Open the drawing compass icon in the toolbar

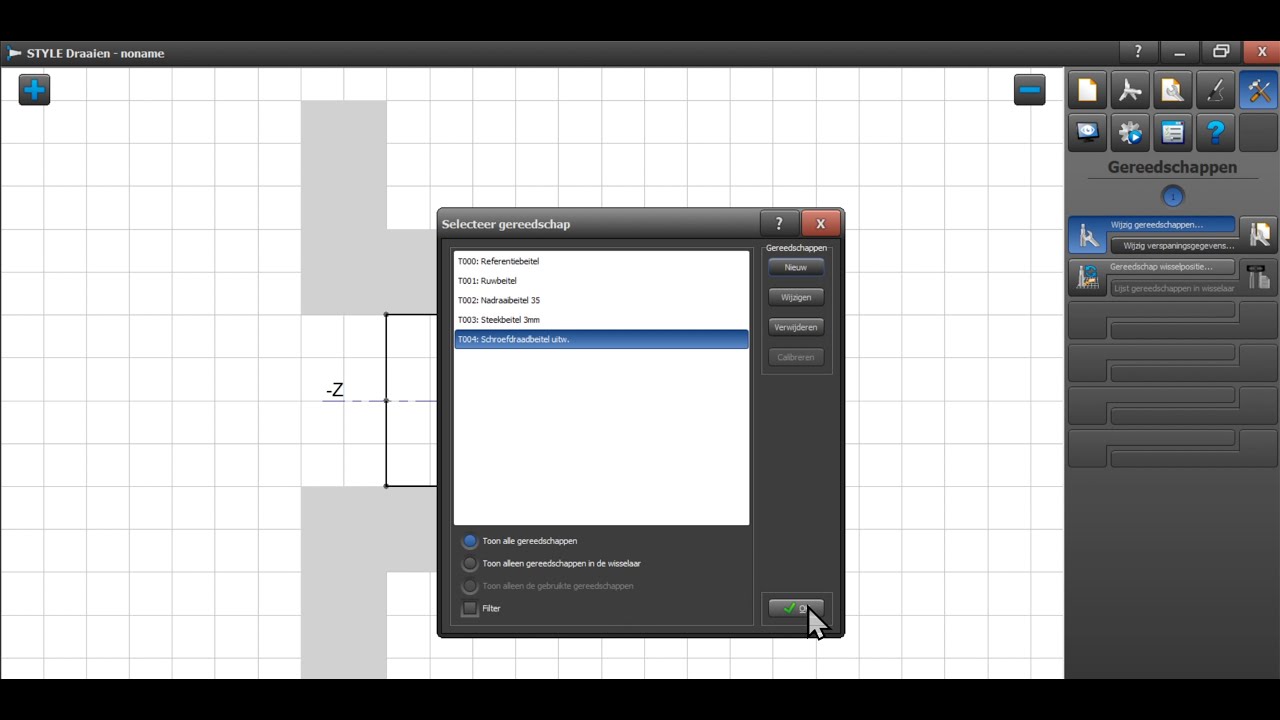pos(1130,91)
